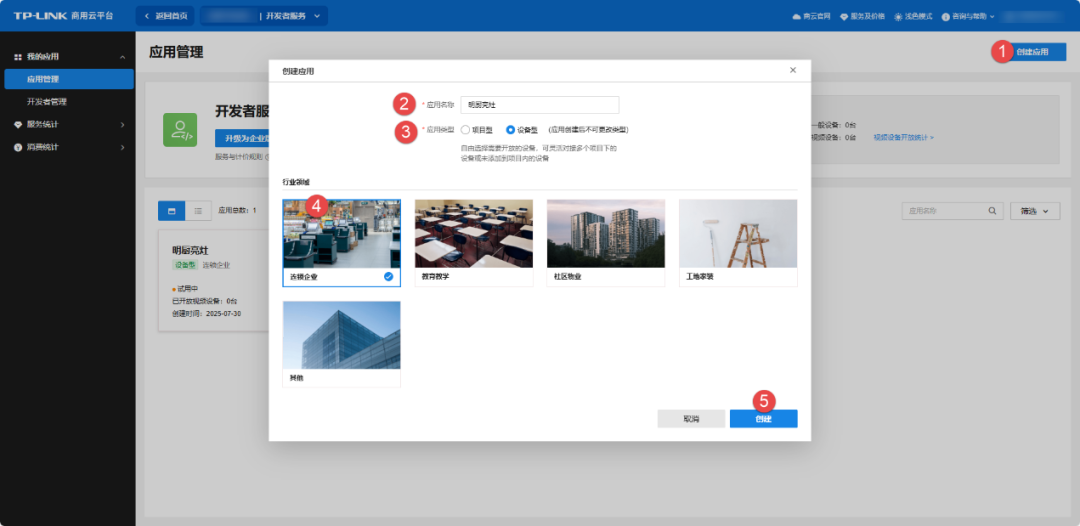Viewport: 1080px width, 526px height.
Task: Toggle 浅色模式 sun icon
Action: (x=898, y=17)
